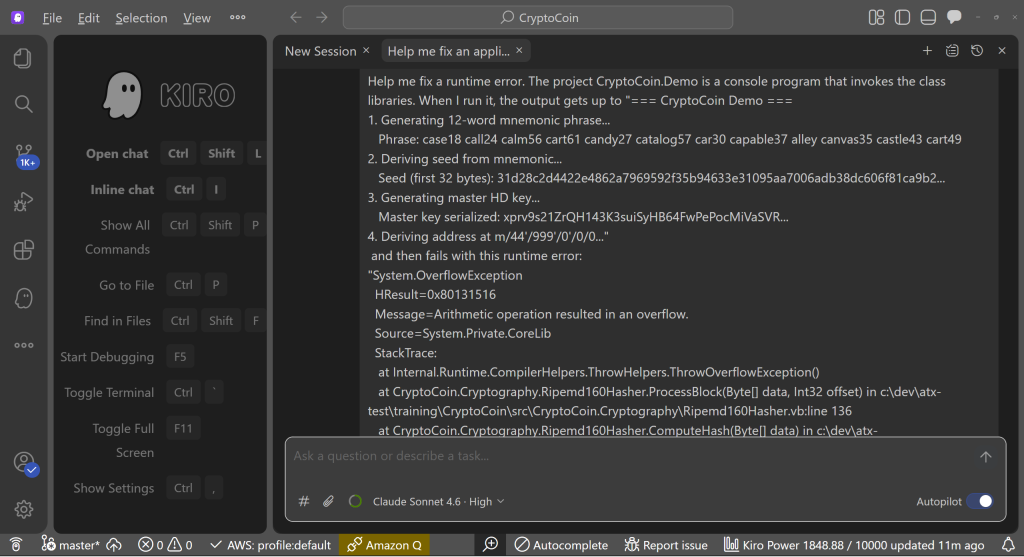The height and width of the screenshot is (557, 1024).
Task: Open the Search view in activity bar
Action: pyautogui.click(x=23, y=104)
